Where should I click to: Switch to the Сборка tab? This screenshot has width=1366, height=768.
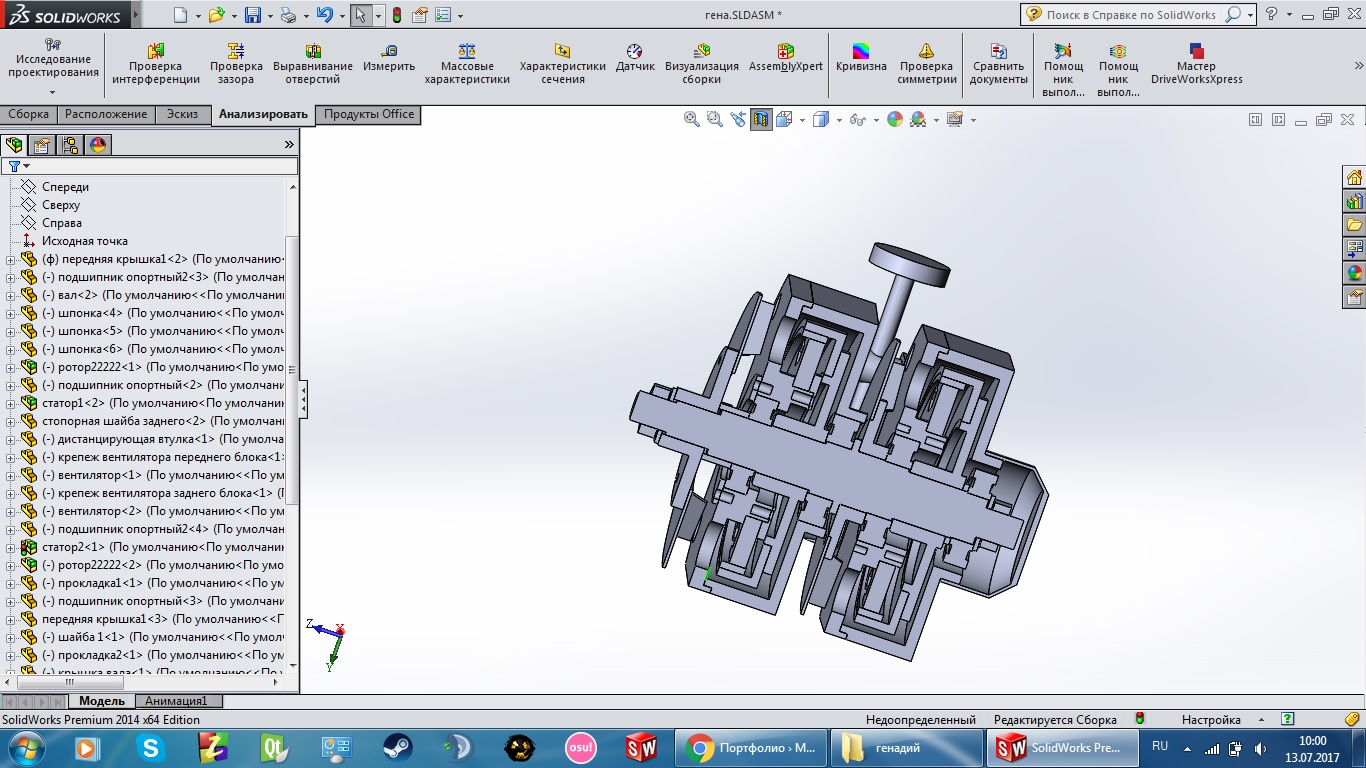[x=28, y=115]
